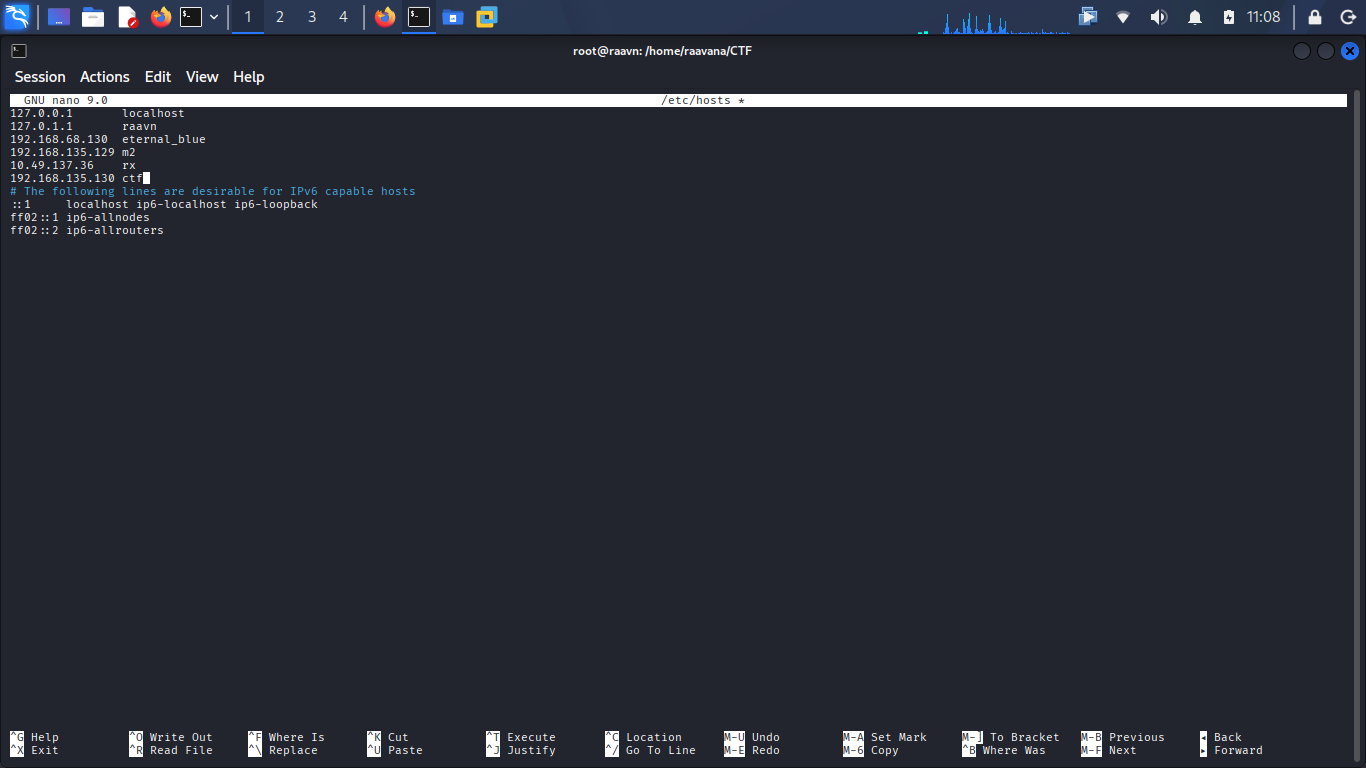Click the ip6-loopback entry
Image resolution: width=1366 pixels, height=768 pixels.
pyautogui.click(x=276, y=205)
